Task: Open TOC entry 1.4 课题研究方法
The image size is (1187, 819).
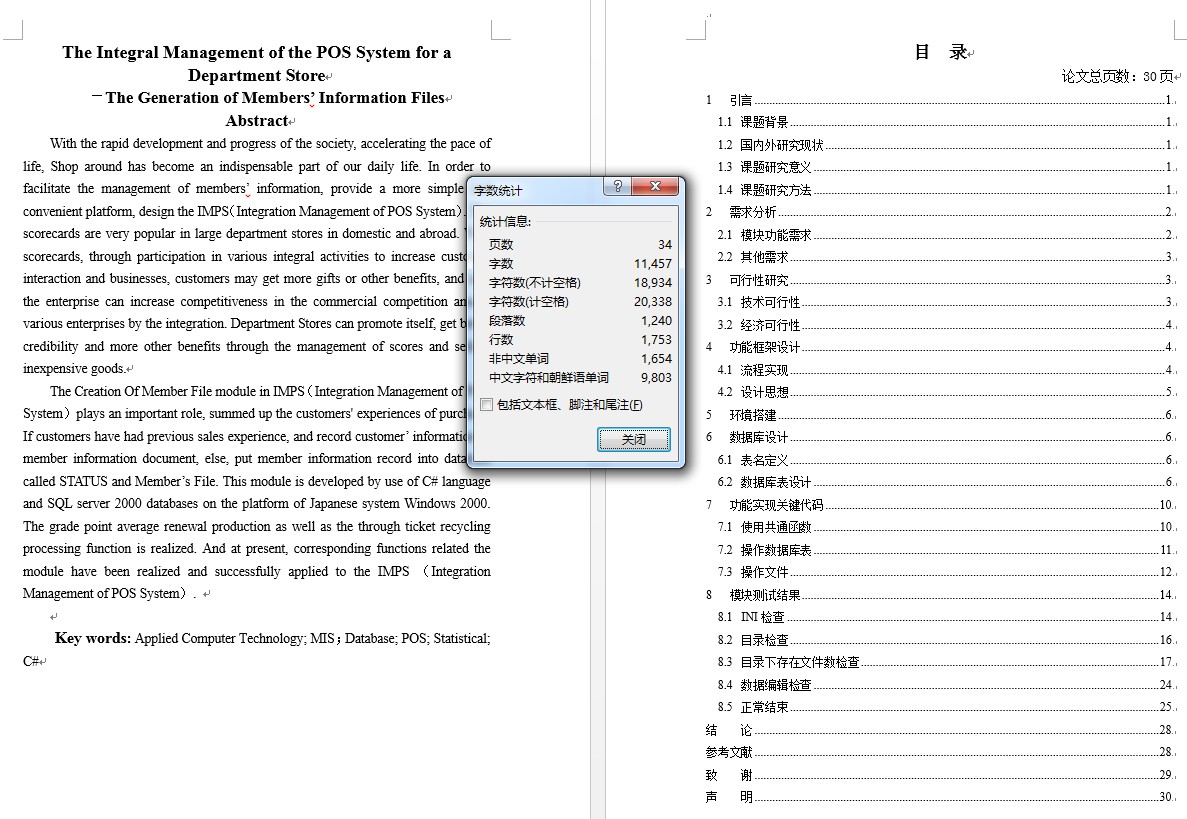Action: click(x=945, y=190)
